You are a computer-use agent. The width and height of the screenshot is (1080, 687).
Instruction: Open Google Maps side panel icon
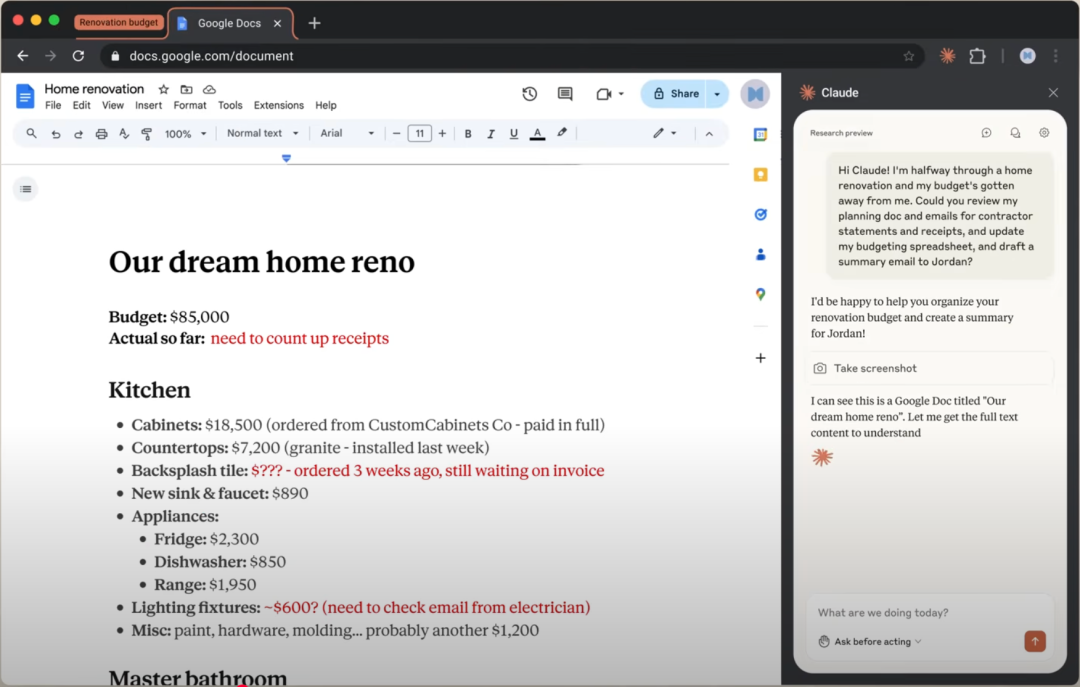tap(760, 294)
